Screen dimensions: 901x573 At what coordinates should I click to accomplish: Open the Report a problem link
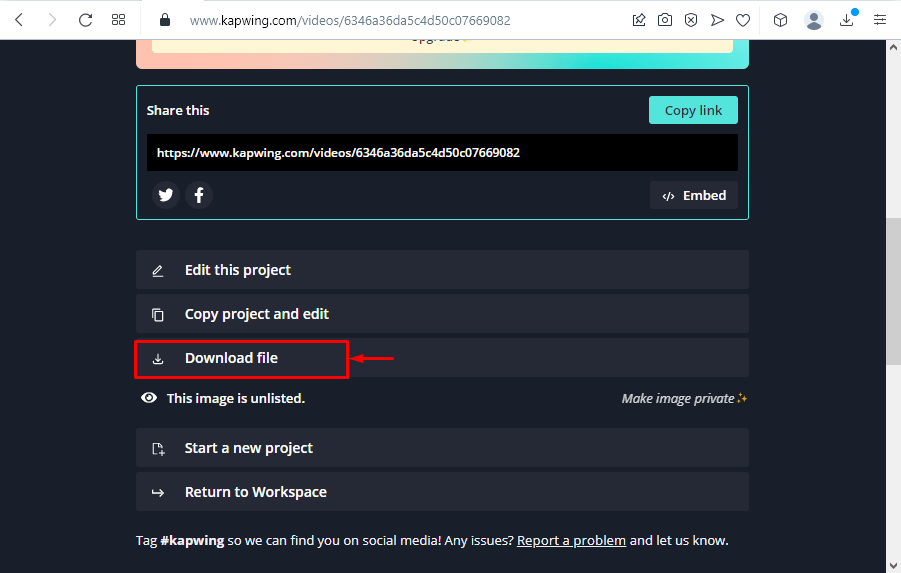(571, 541)
